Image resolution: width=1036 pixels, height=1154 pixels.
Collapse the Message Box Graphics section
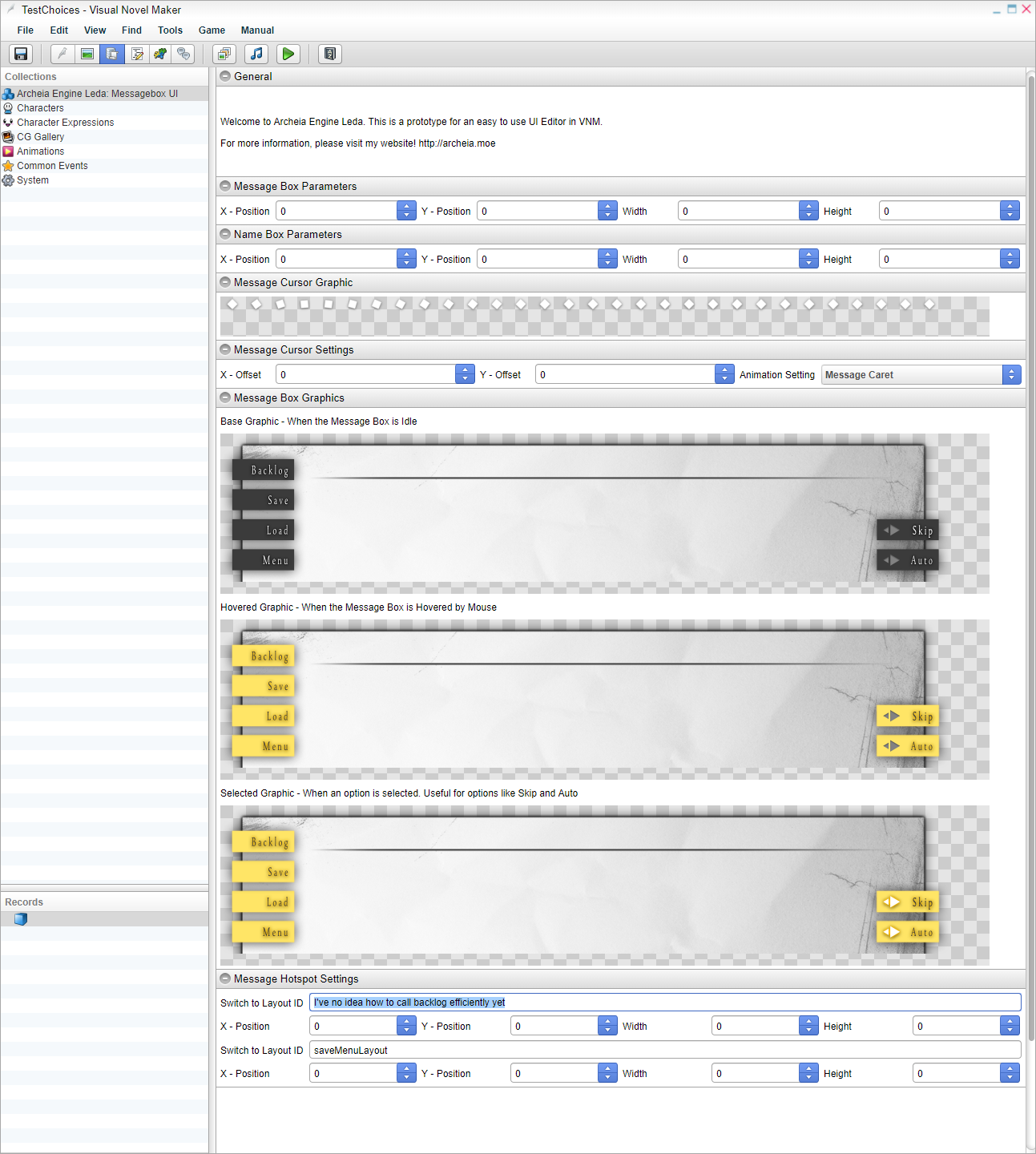(x=226, y=397)
